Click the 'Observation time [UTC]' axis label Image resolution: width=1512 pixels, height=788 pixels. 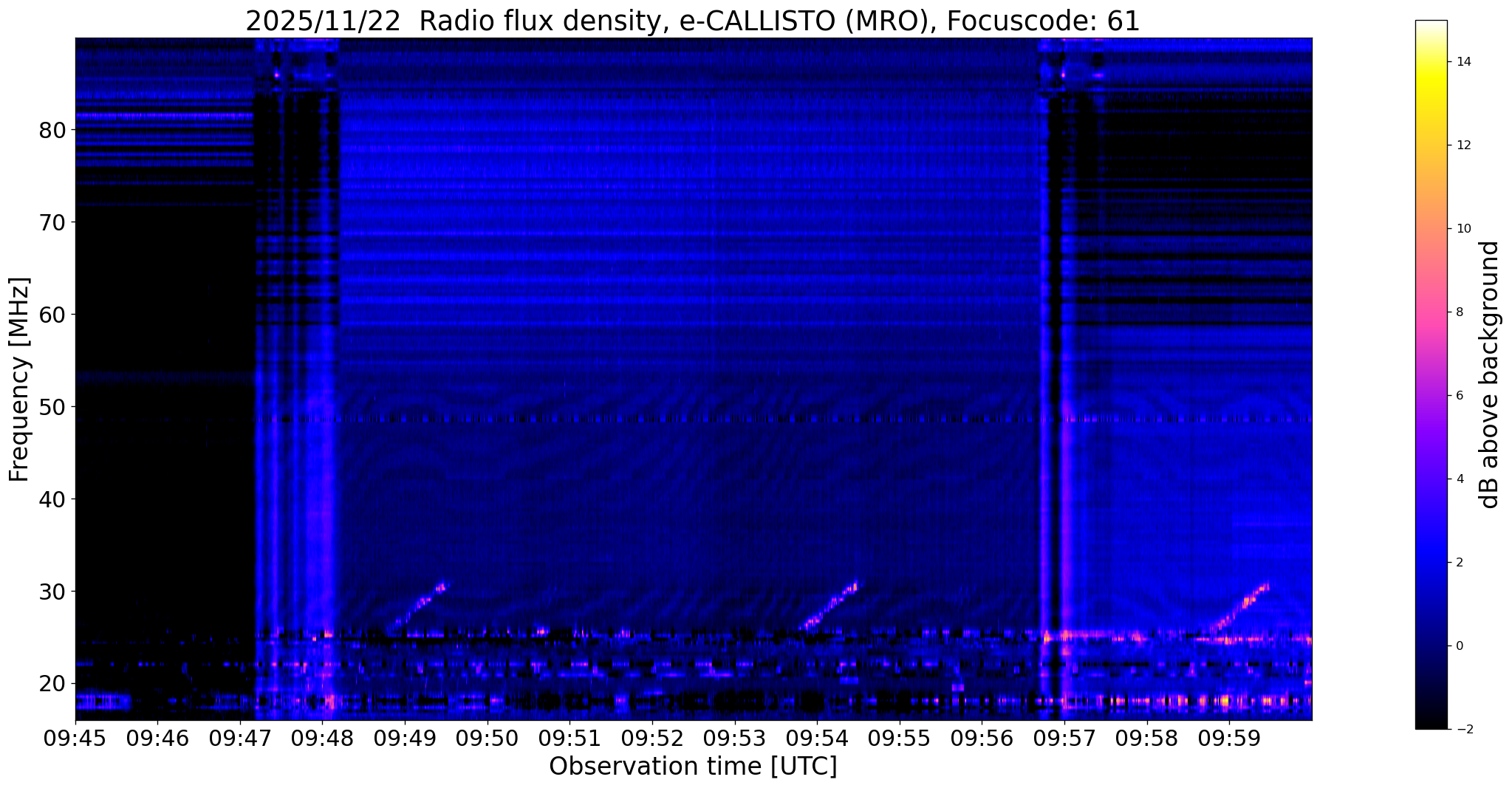[x=693, y=767]
